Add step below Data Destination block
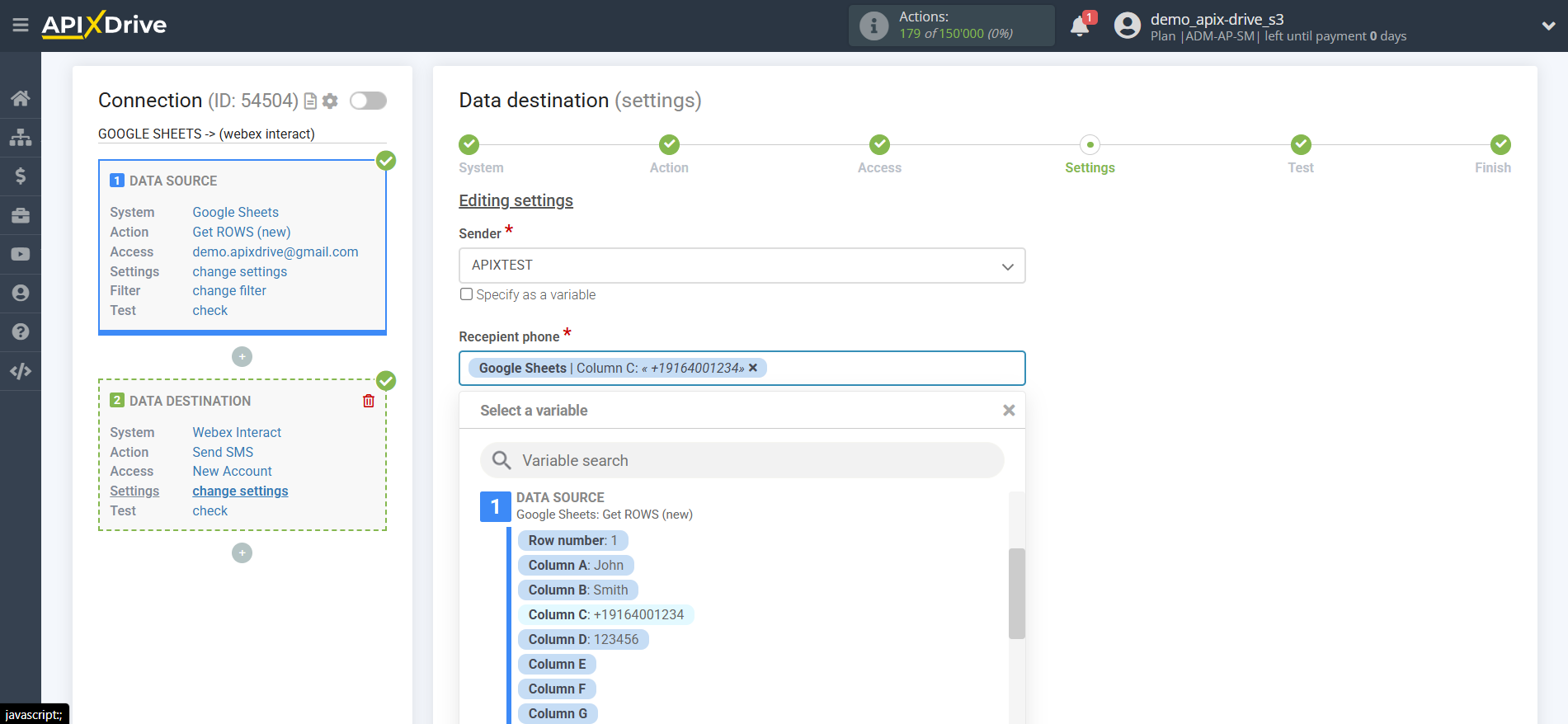The width and height of the screenshot is (1568, 724). 242,552
